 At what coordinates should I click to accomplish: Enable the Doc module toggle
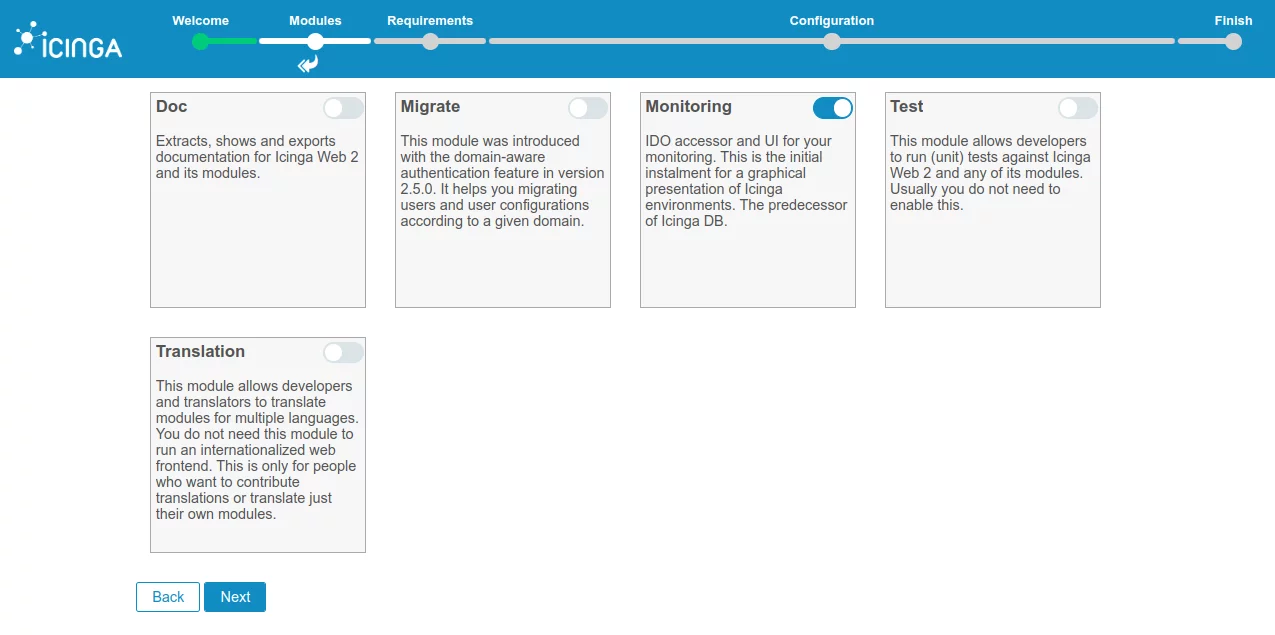(x=343, y=108)
